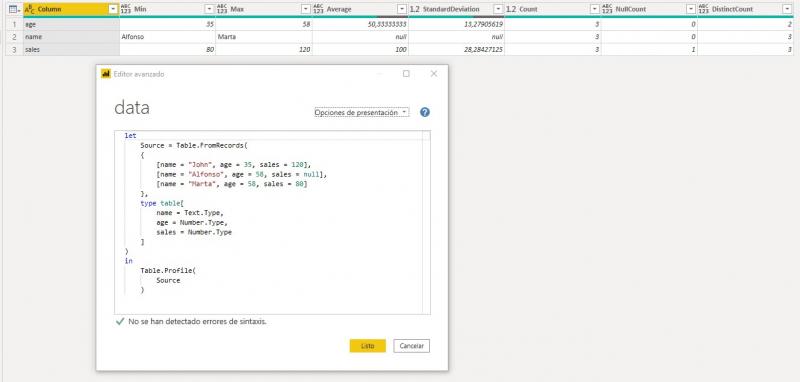Select row 1 number in the table
800x382 pixels.
[14, 24]
